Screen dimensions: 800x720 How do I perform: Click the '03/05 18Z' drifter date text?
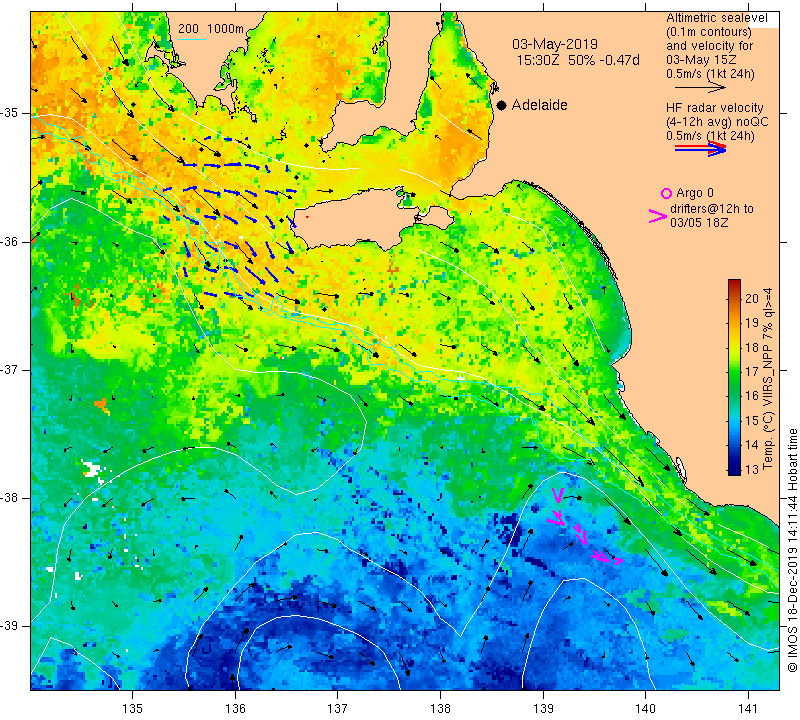(699, 223)
